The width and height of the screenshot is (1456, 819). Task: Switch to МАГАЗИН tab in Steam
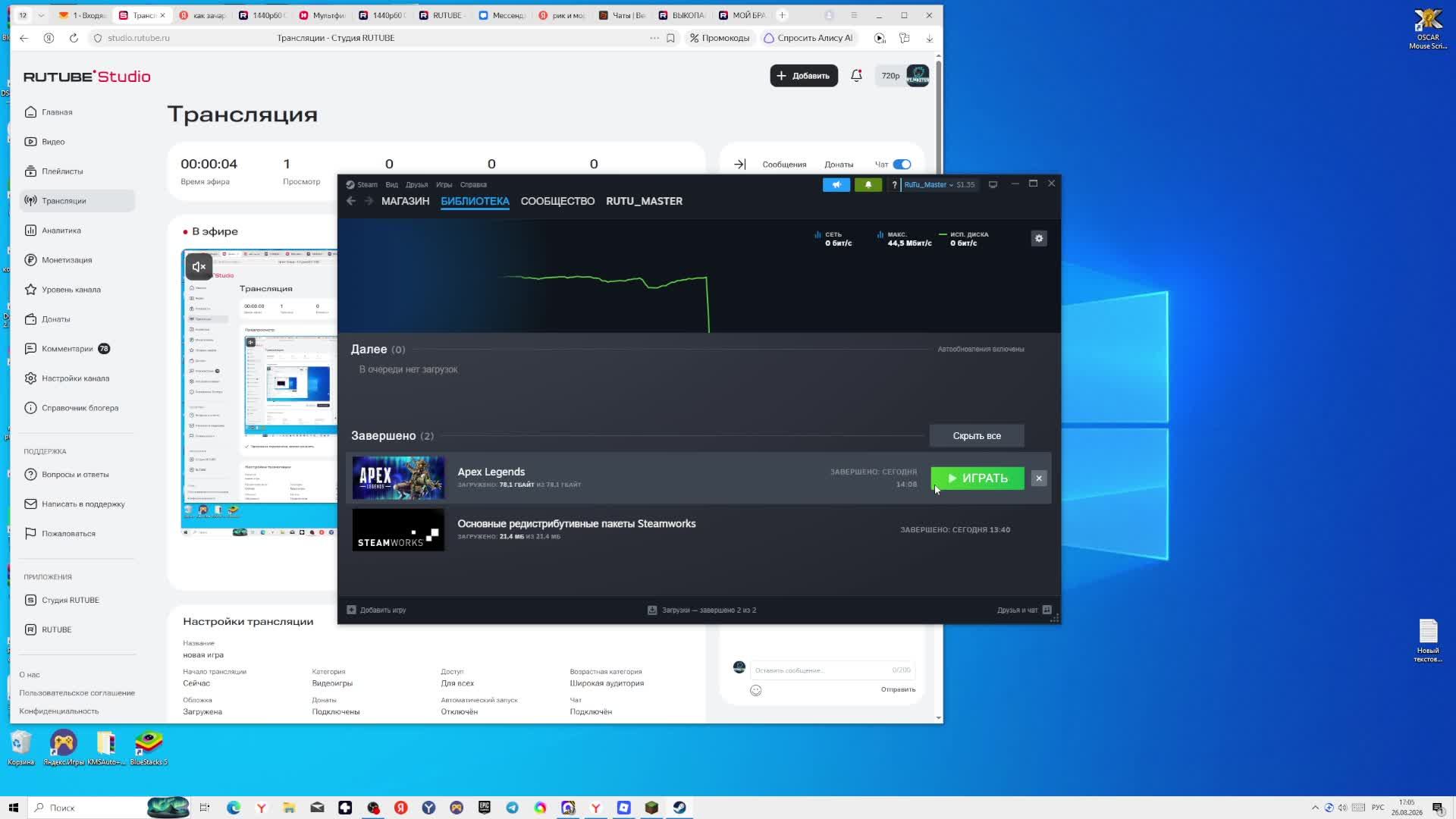pyautogui.click(x=405, y=201)
